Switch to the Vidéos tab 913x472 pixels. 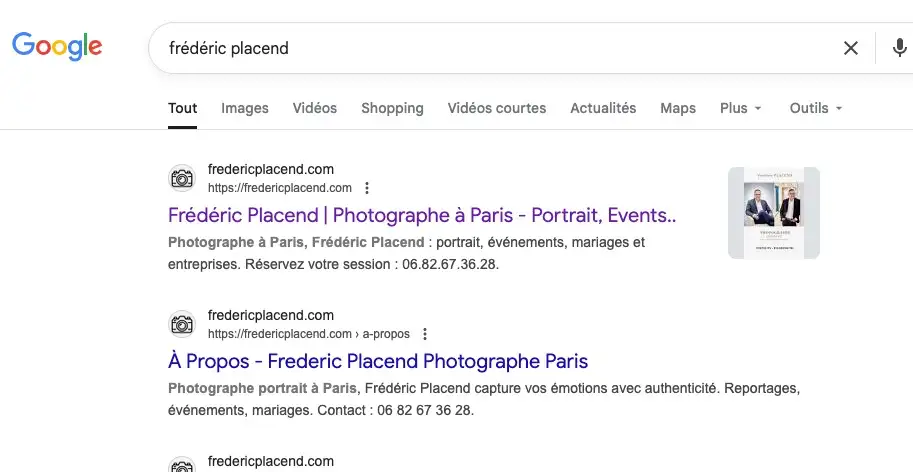coord(315,108)
